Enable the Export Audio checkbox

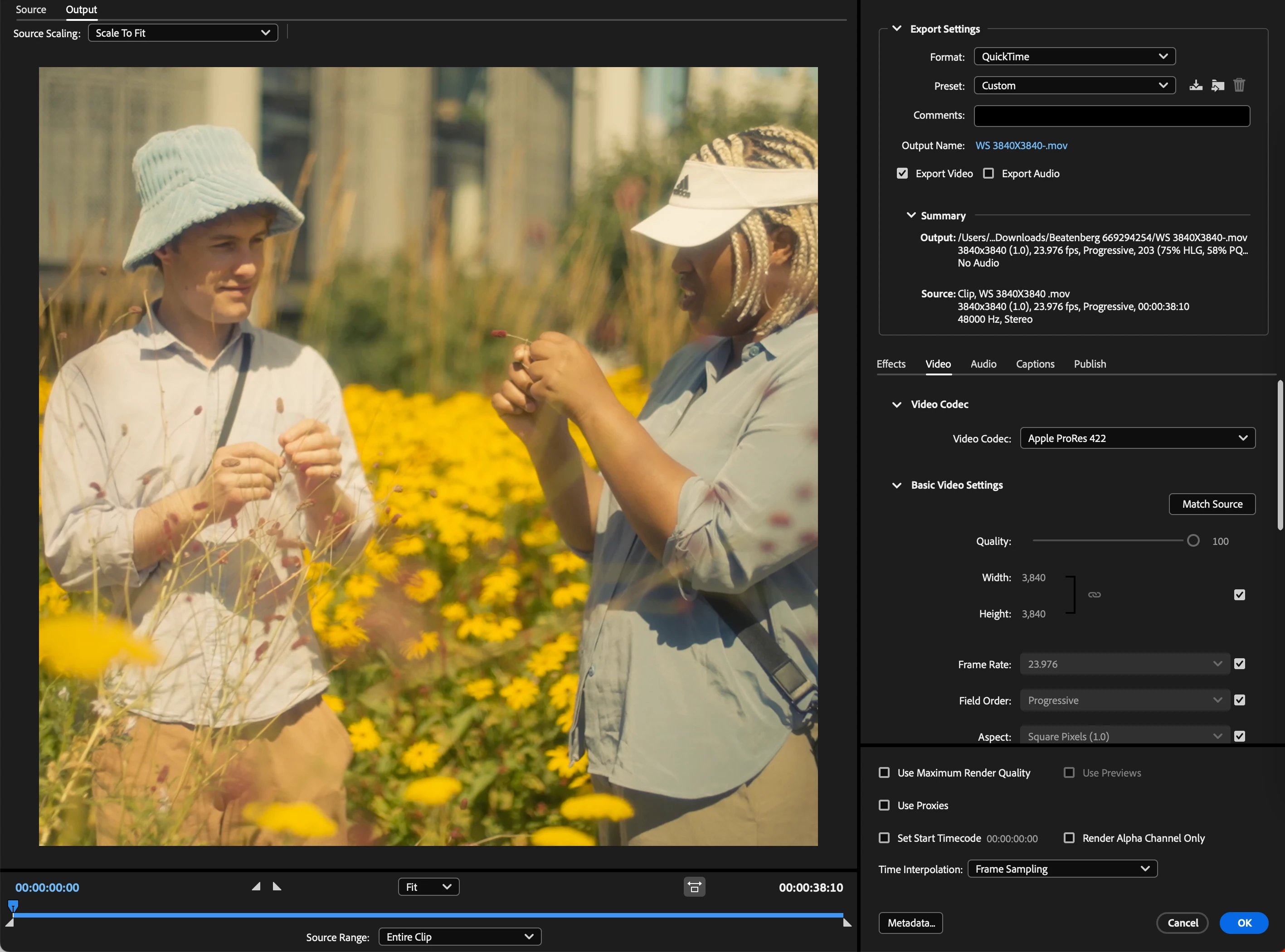[989, 174]
